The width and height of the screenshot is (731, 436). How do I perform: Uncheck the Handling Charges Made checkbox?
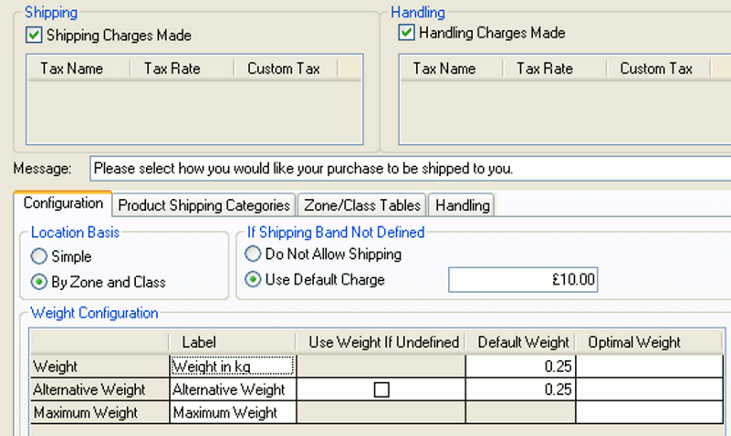(x=407, y=33)
